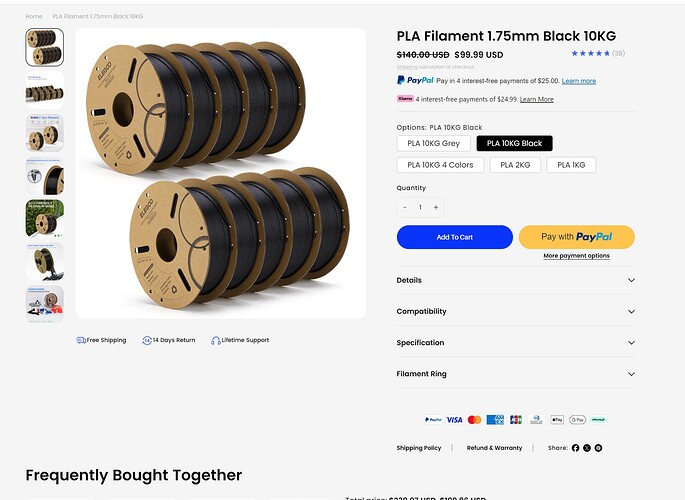Click the Mastercard payment icon
Image resolution: width=685 pixels, height=500 pixels.
tap(474, 420)
